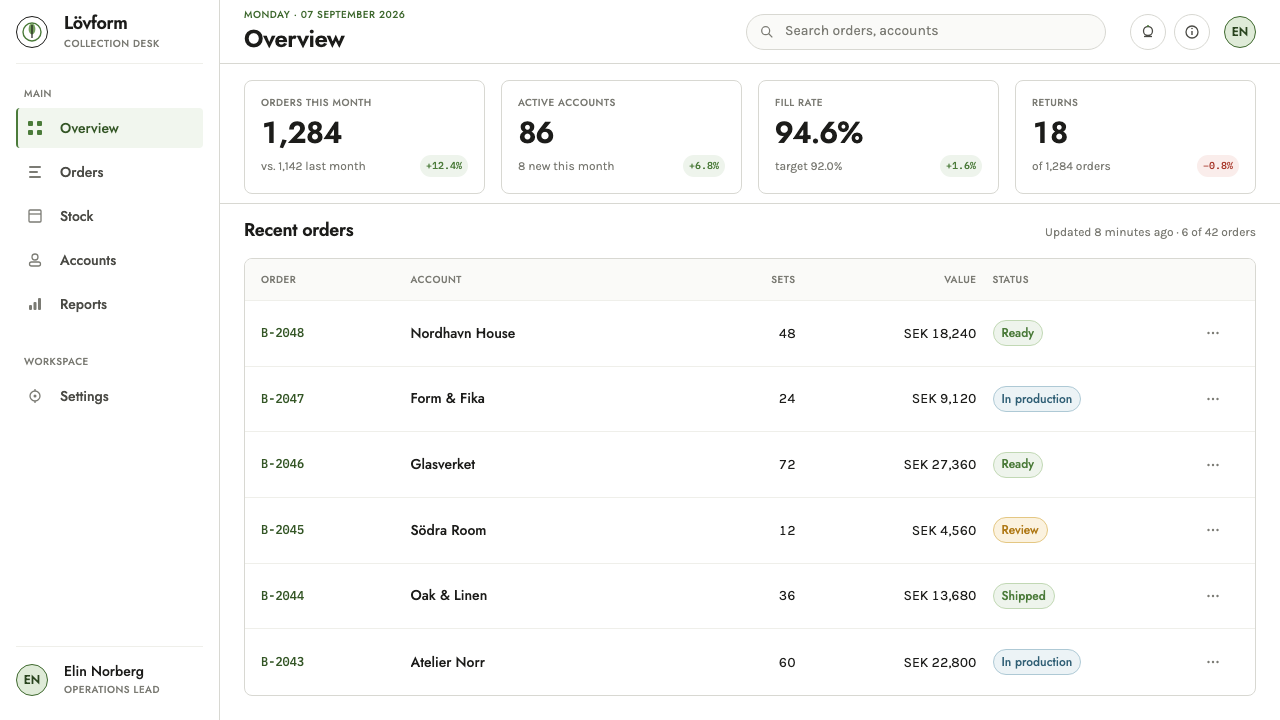This screenshot has height=720, width=1280.
Task: Open the more options menu for order B-2048
Action: pos(1213,333)
